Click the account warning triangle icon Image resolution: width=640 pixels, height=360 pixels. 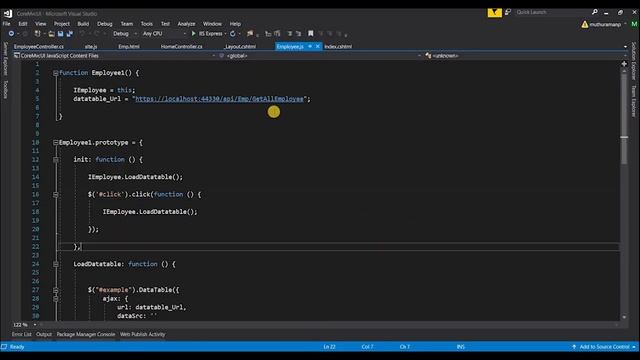[584, 24]
